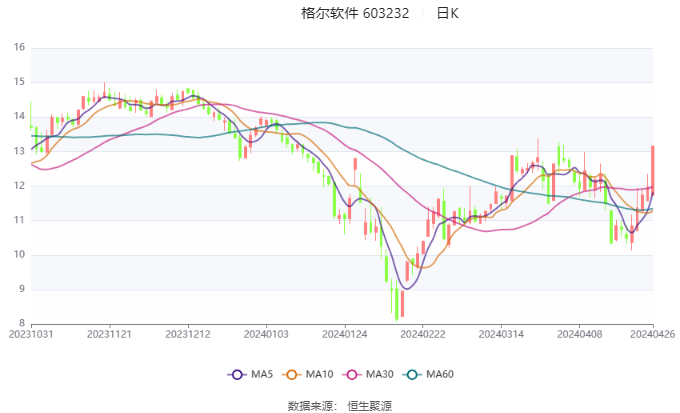Select the 20240426 date axis label
Image resolution: width=680 pixels, height=413 pixels.
(x=652, y=334)
